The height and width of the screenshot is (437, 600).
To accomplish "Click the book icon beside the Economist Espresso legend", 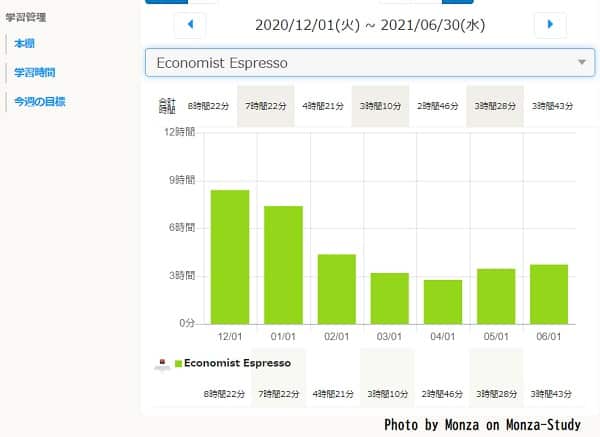I will pyautogui.click(x=161, y=364).
